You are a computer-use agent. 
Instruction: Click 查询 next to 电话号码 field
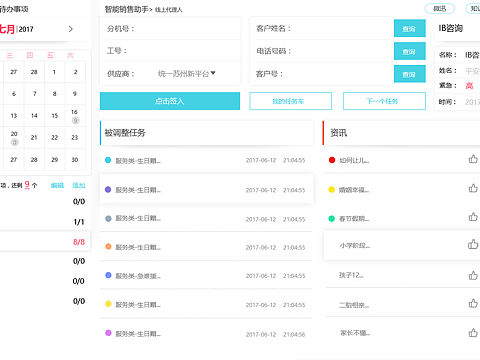[x=410, y=51]
